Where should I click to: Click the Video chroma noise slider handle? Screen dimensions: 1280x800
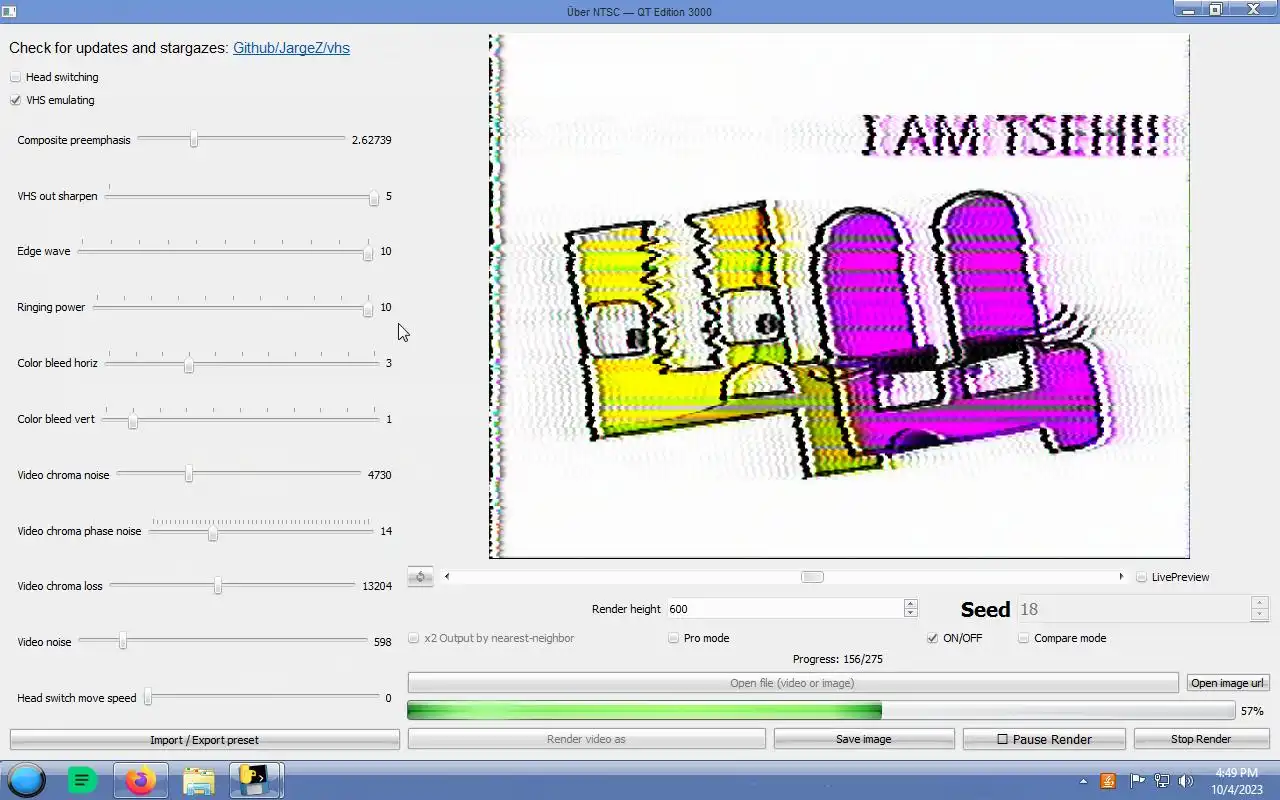[189, 475]
